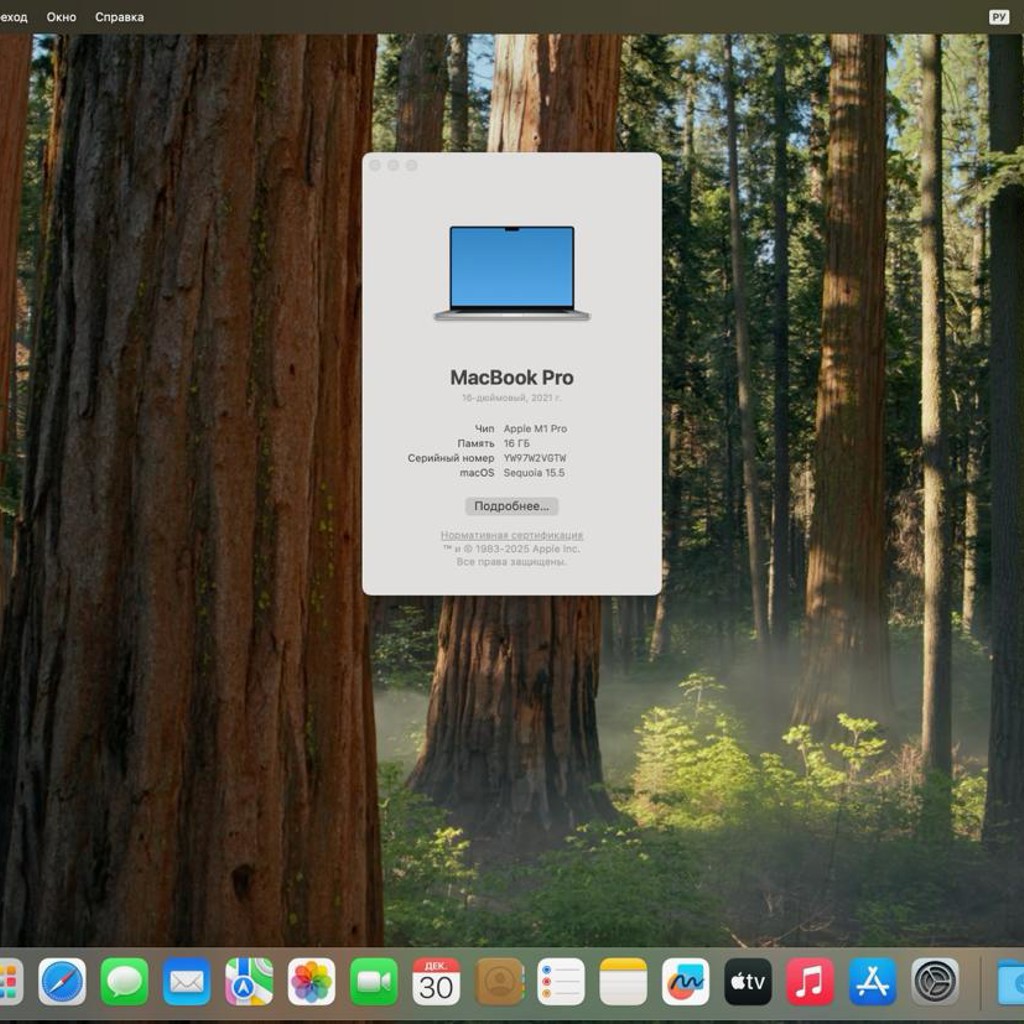This screenshot has width=1024, height=1024.
Task: Click the 16 ГБ memory value
Action: coord(516,443)
